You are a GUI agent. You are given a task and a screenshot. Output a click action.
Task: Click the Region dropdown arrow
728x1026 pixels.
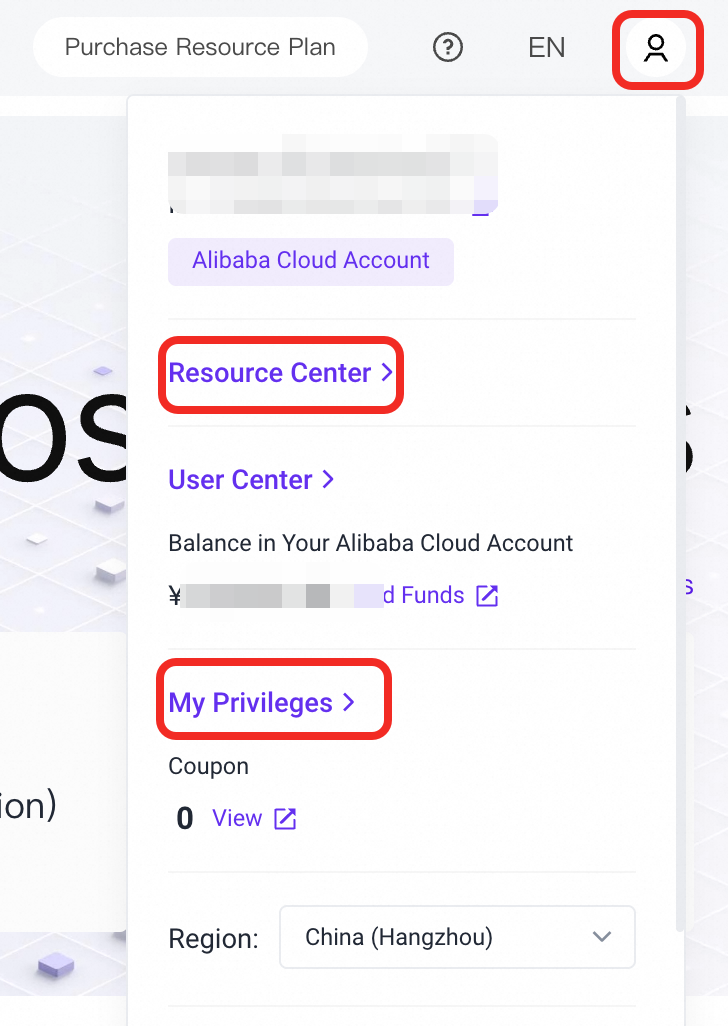click(601, 937)
